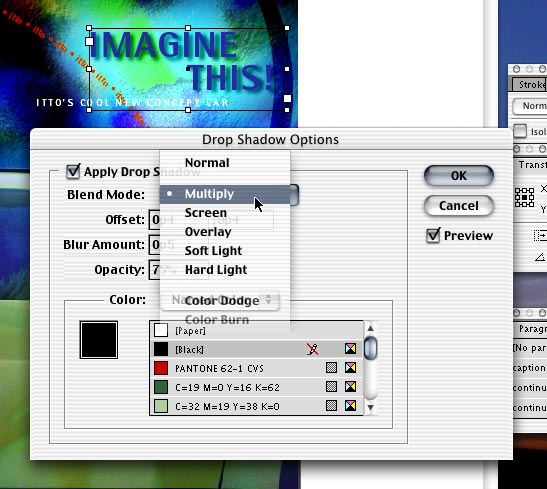Click the color type icon on C=32 M=19 Y=38 K=0 row
The width and height of the screenshot is (547, 489).
point(331,405)
